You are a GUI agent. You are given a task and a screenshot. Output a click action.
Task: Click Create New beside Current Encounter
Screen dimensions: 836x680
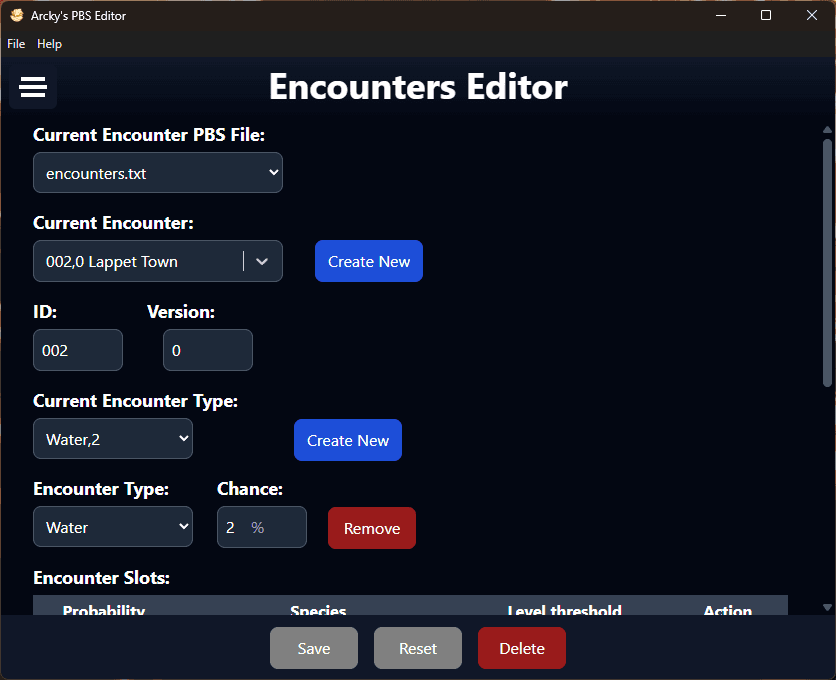[x=369, y=261]
